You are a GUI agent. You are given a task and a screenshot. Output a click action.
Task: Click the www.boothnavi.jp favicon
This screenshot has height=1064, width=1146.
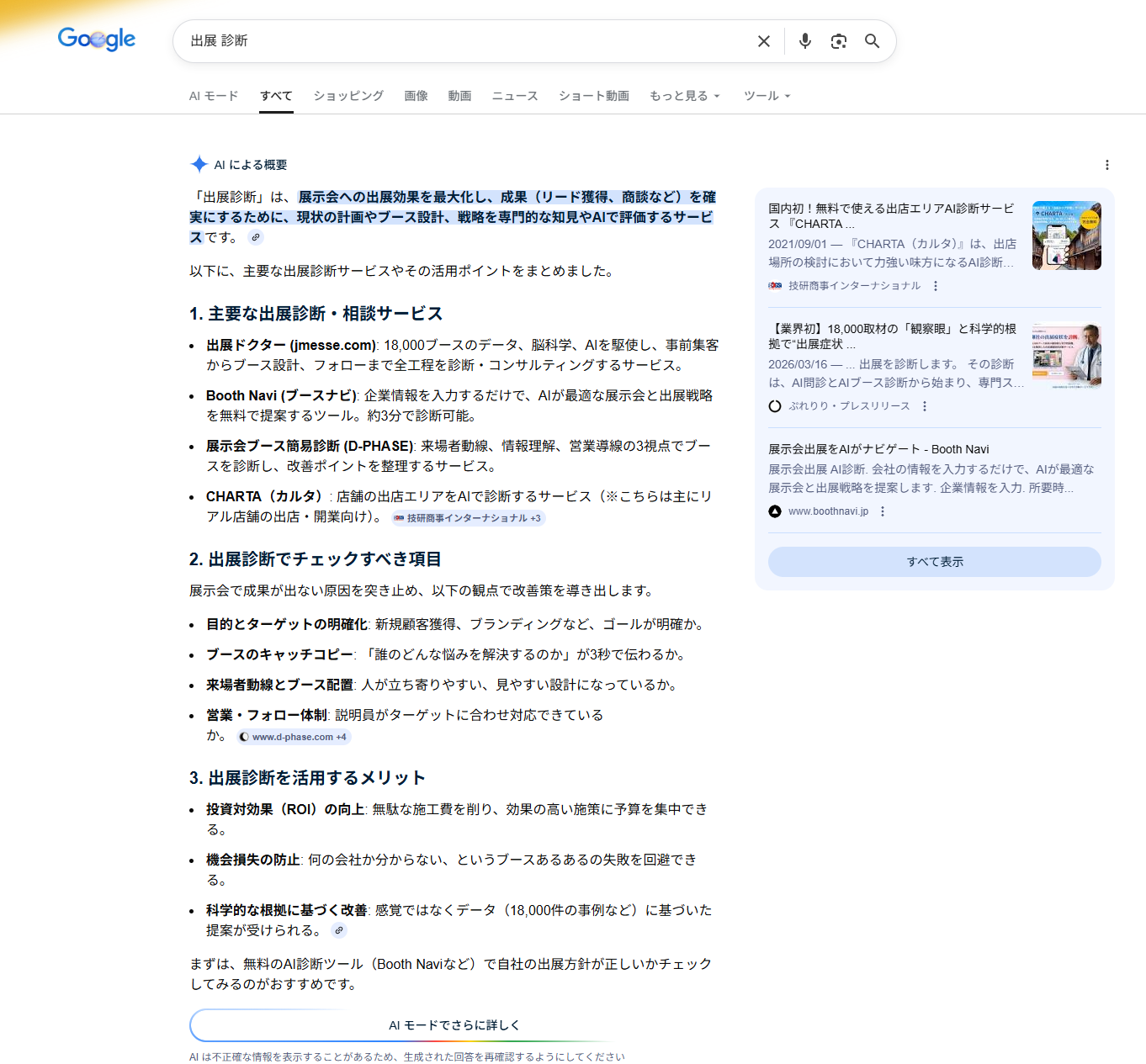pos(775,511)
